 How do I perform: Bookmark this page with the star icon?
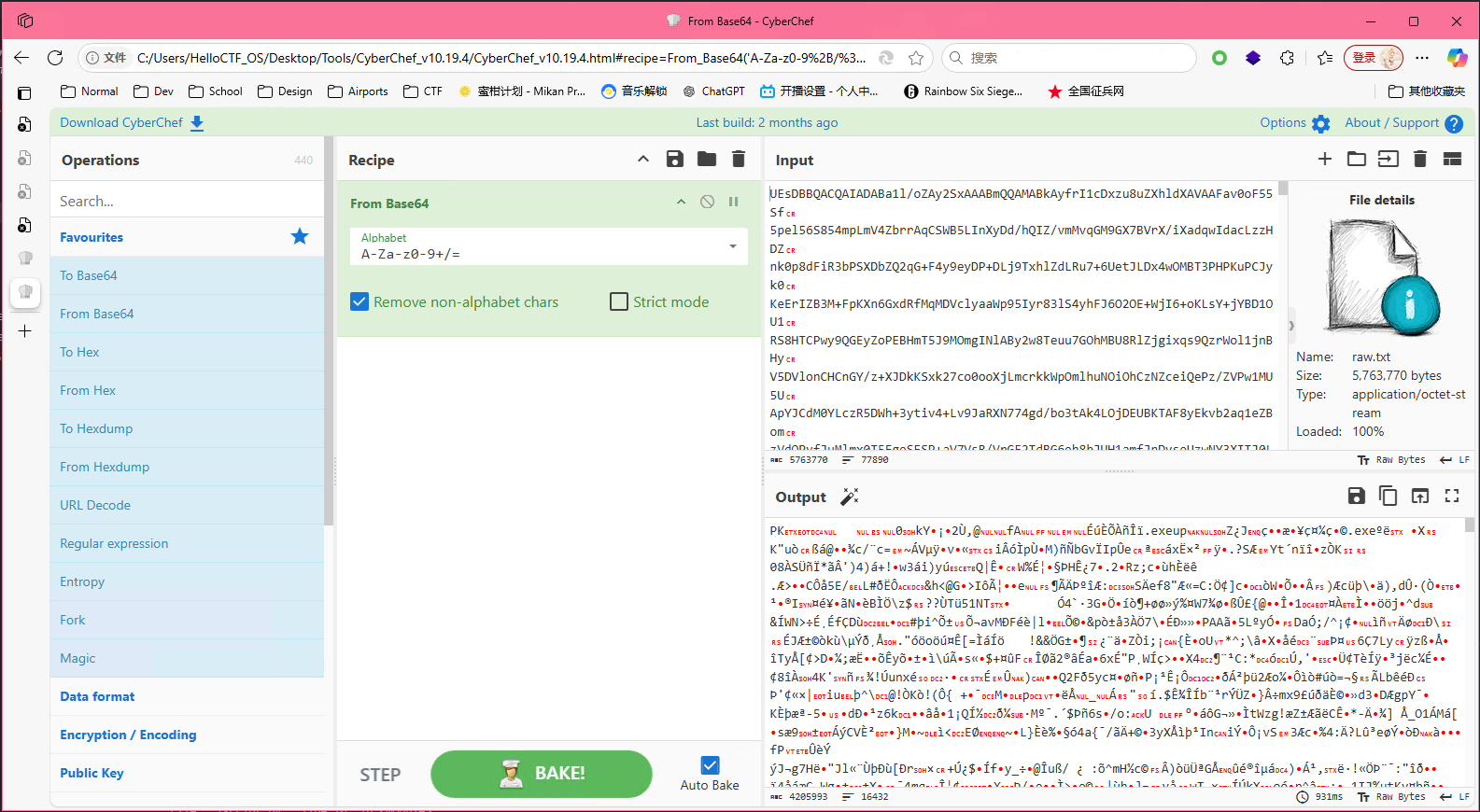[916, 58]
